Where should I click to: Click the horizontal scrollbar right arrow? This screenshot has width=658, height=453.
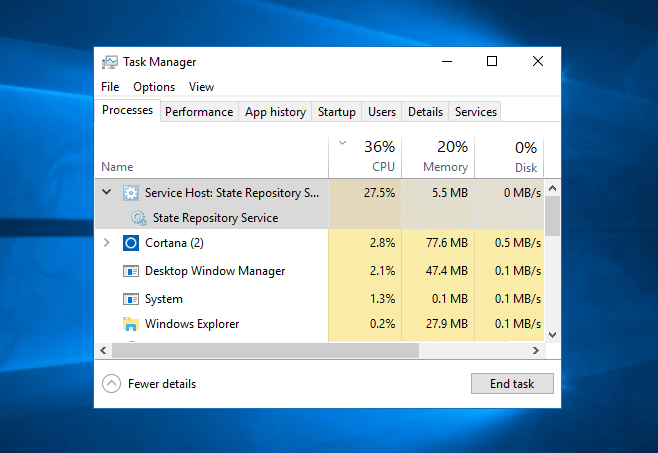tap(536, 350)
